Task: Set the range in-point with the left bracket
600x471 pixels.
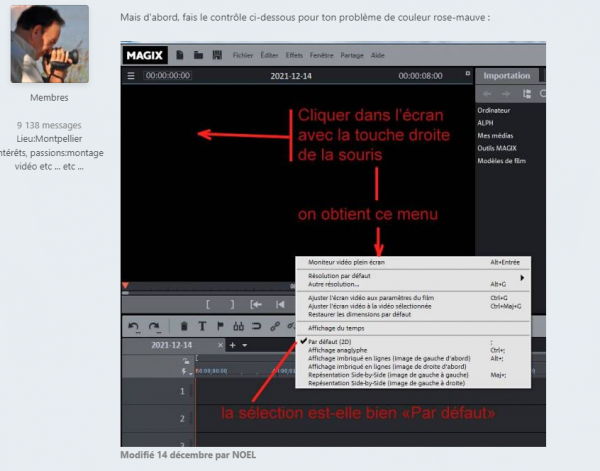Action: pos(208,305)
